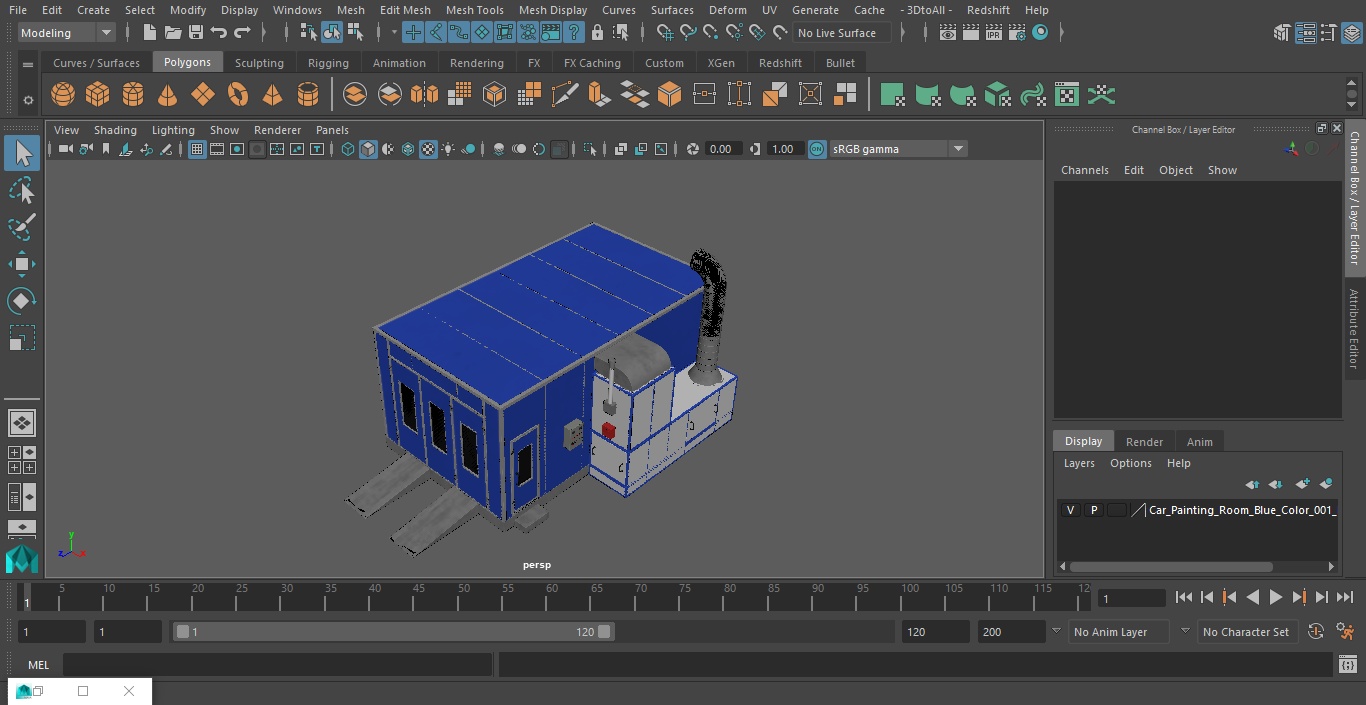Create a polygon torus from the shelf
The image size is (1366, 705).
[x=238, y=95]
